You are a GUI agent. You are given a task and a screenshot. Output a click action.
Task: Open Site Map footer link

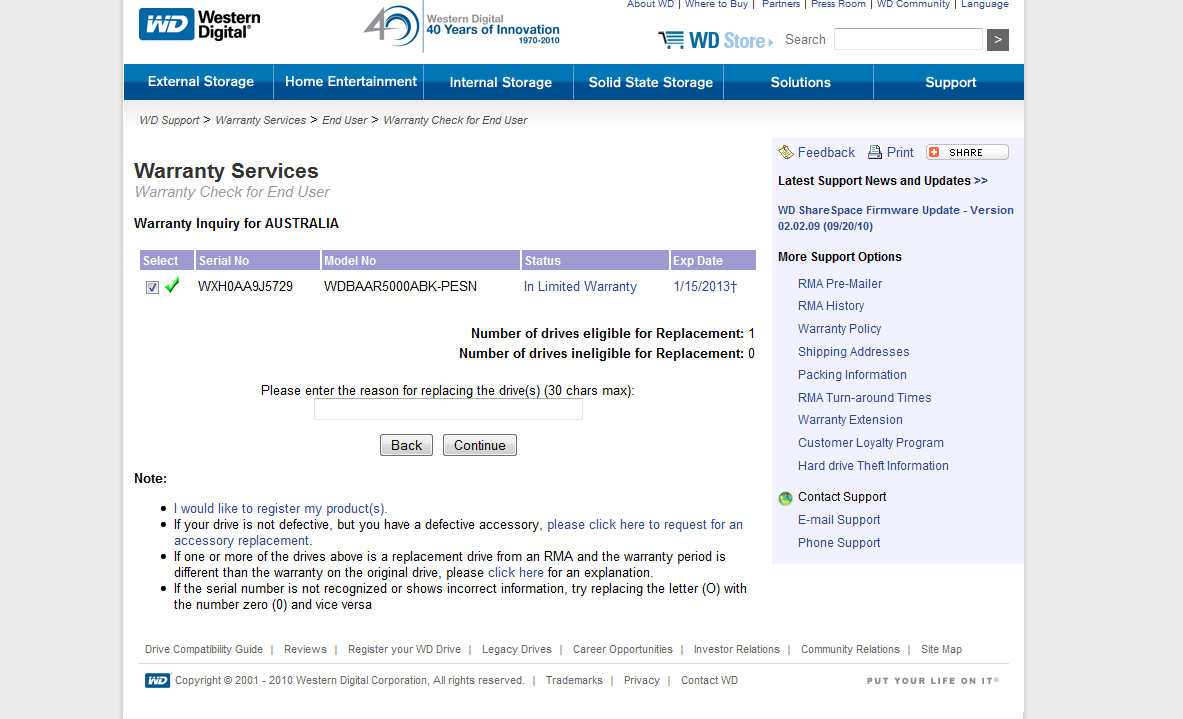(x=941, y=650)
